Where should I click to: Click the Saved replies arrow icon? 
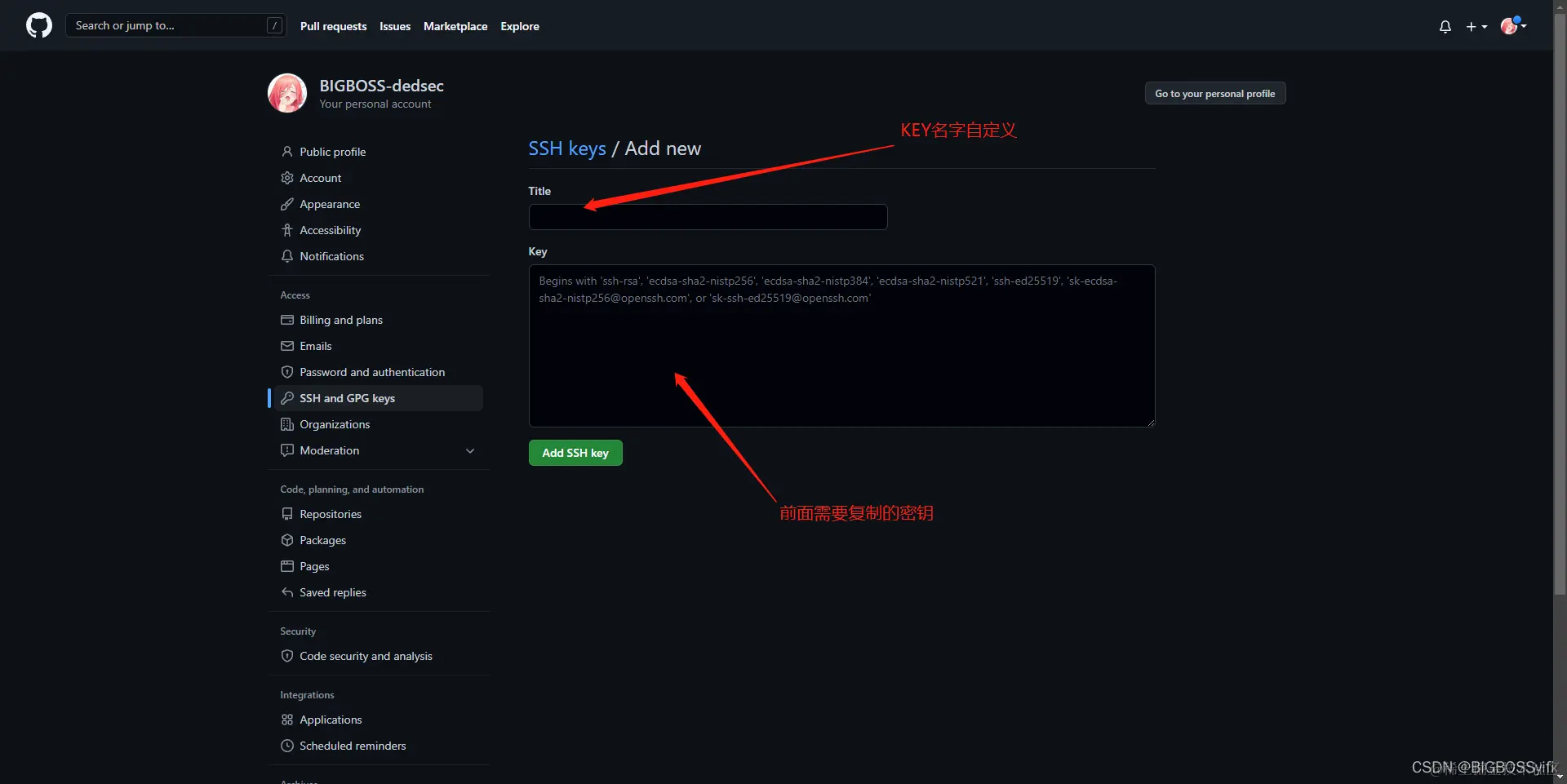point(287,592)
